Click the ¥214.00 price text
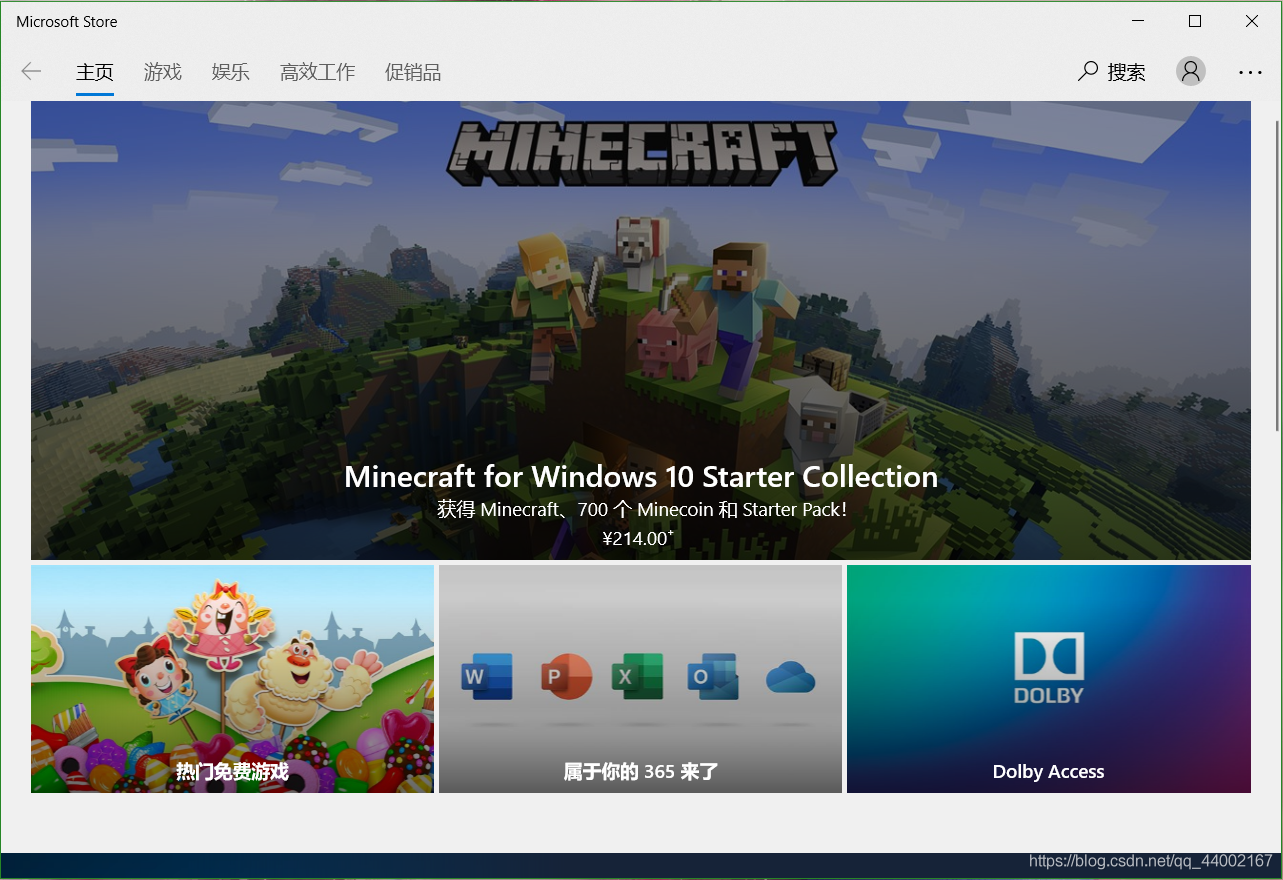 tap(638, 538)
